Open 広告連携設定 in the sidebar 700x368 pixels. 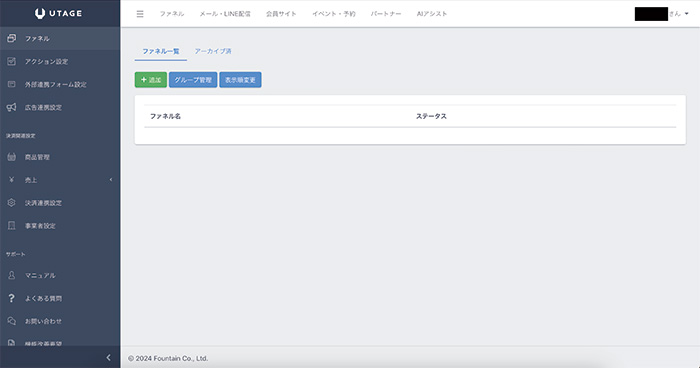click(x=60, y=107)
